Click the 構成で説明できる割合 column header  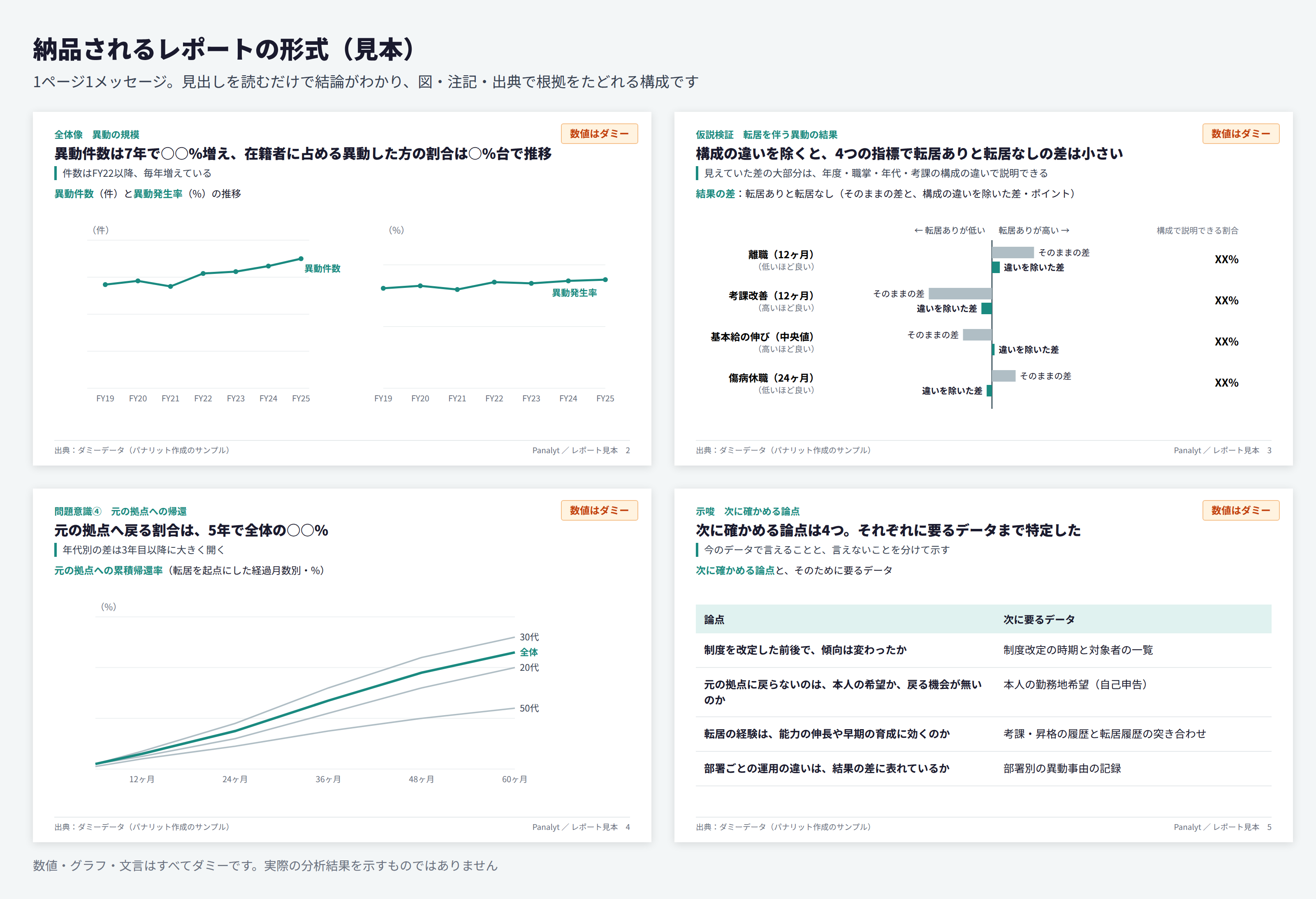coord(1197,230)
